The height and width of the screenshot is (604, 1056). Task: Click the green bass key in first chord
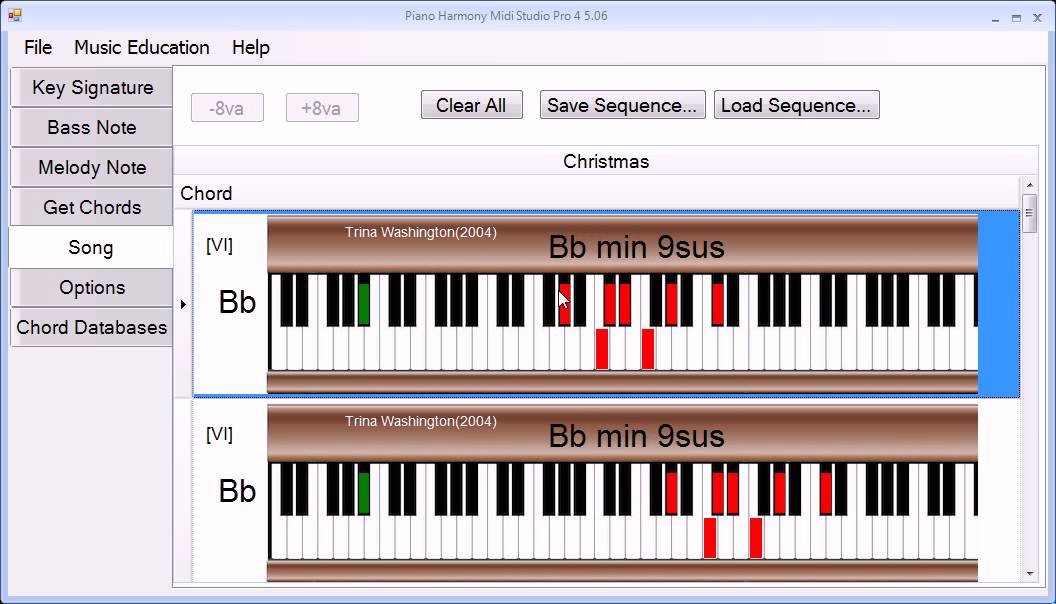pyautogui.click(x=364, y=304)
